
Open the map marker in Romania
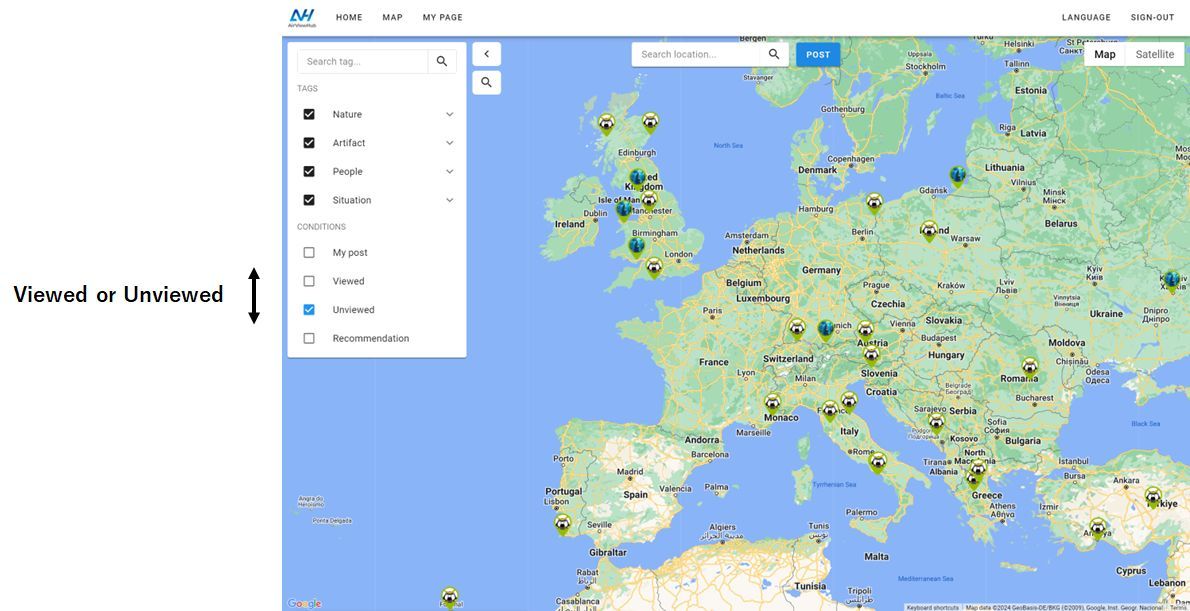1029,369
